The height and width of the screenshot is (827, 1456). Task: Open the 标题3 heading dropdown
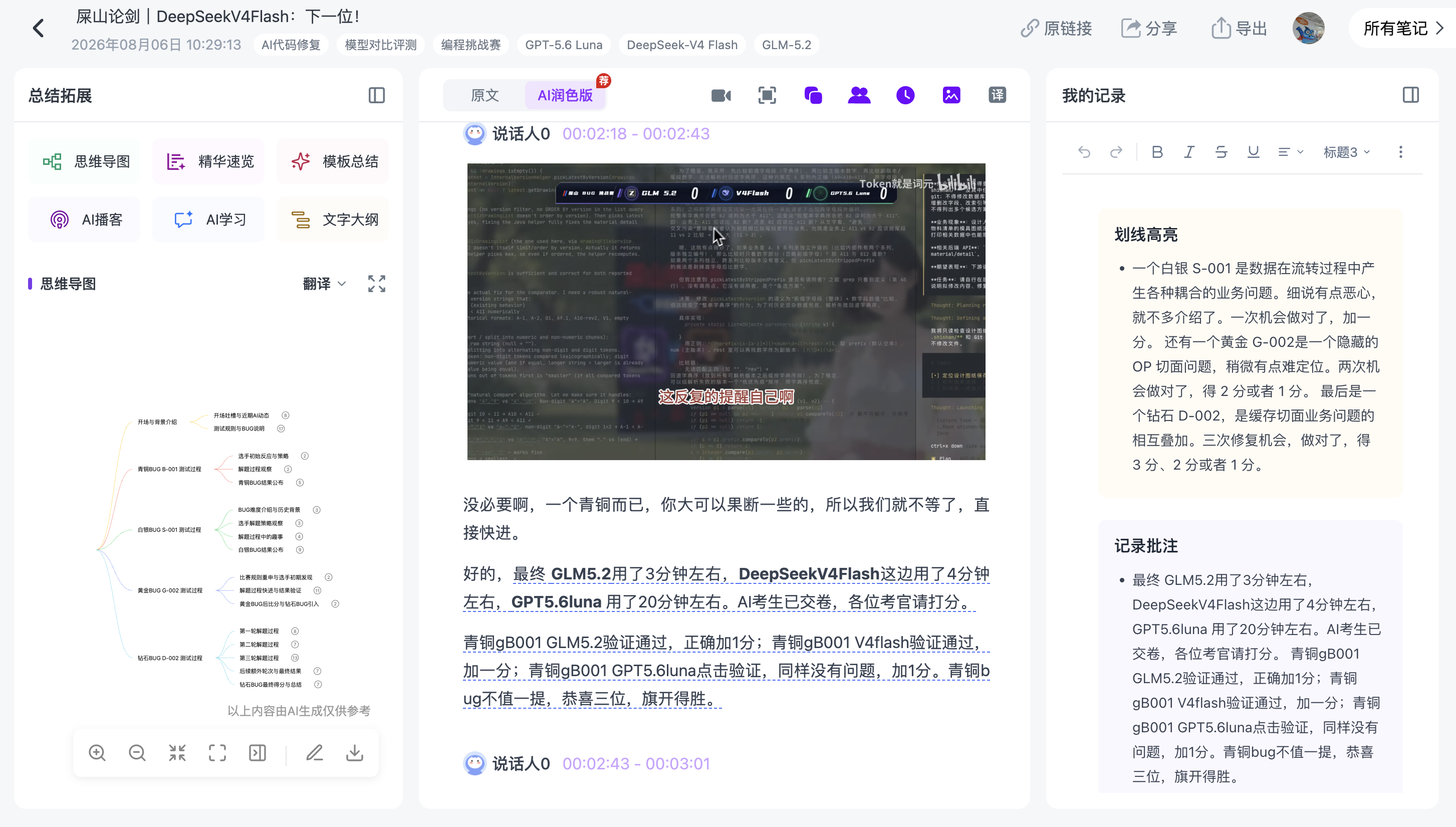(1346, 152)
